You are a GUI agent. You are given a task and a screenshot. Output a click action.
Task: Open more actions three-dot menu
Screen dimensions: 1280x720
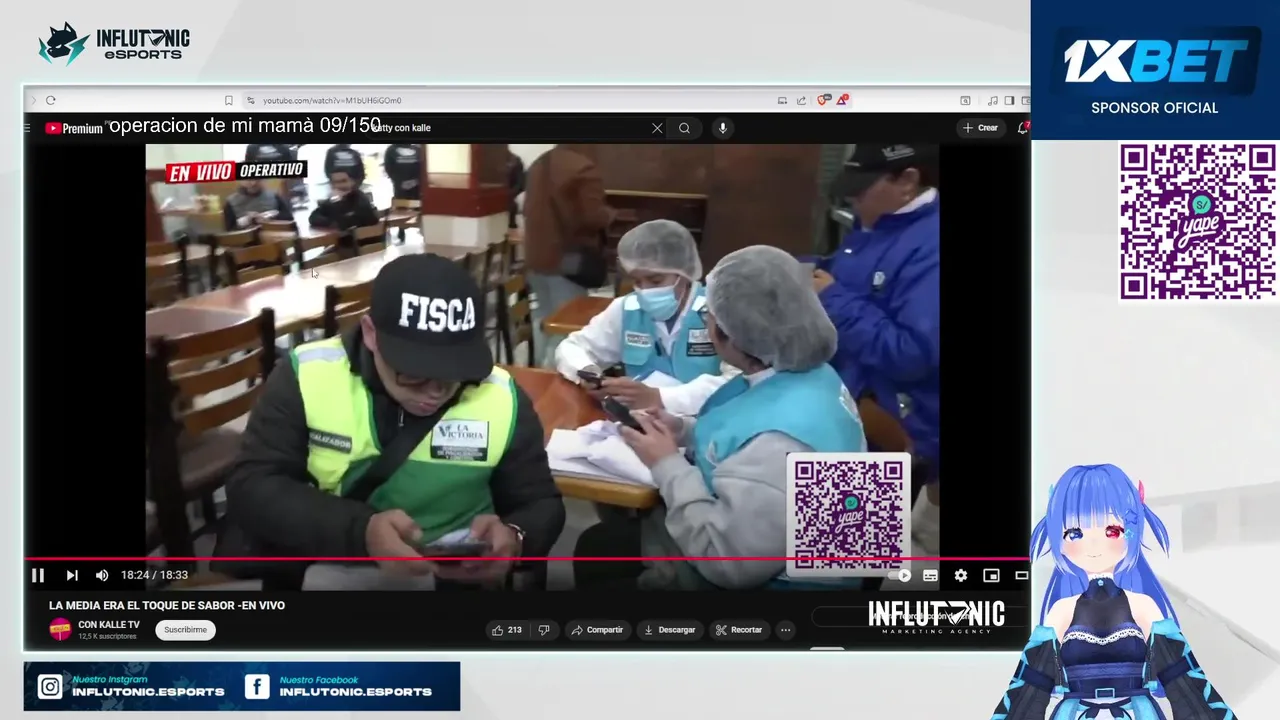click(786, 630)
